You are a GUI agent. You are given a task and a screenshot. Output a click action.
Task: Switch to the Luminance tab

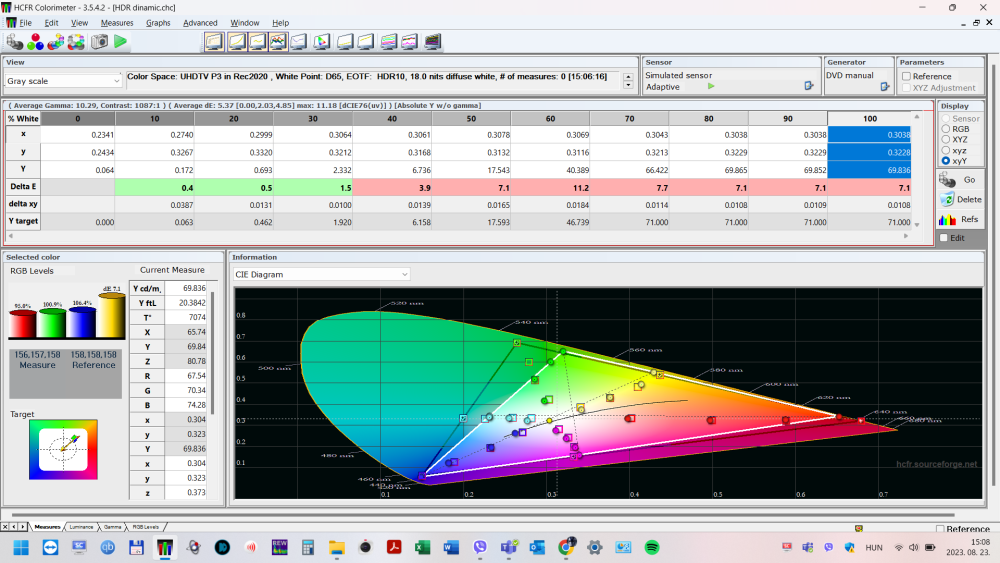click(x=81, y=526)
